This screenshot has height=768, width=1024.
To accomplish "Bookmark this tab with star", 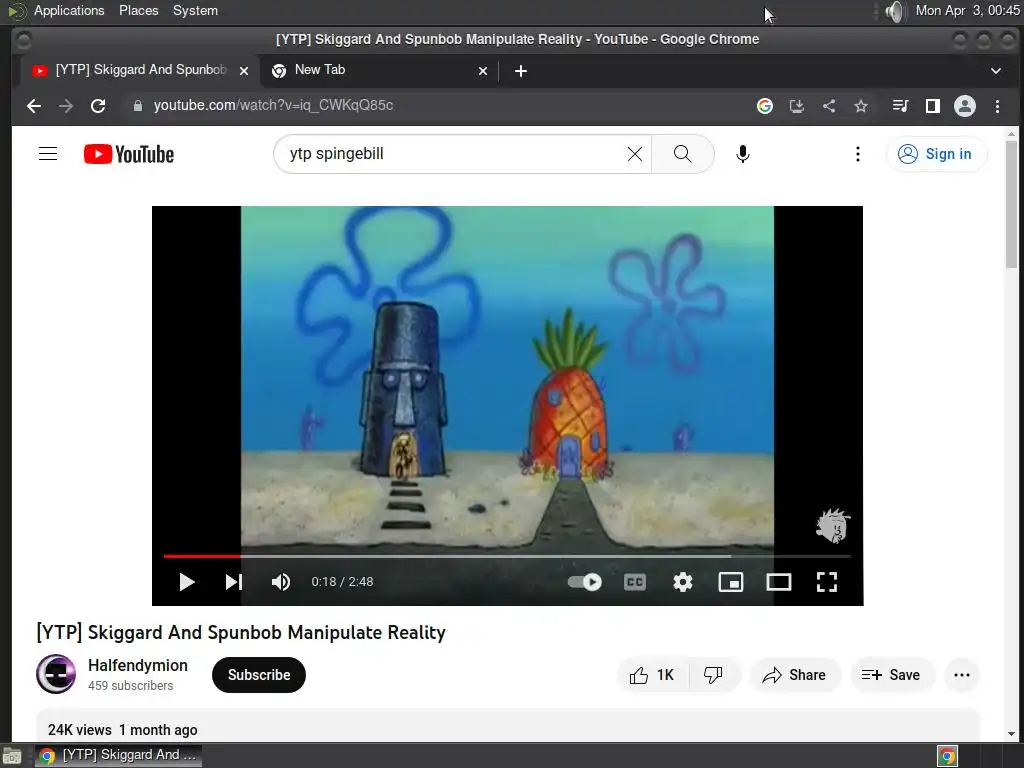I will pyautogui.click(x=861, y=106).
